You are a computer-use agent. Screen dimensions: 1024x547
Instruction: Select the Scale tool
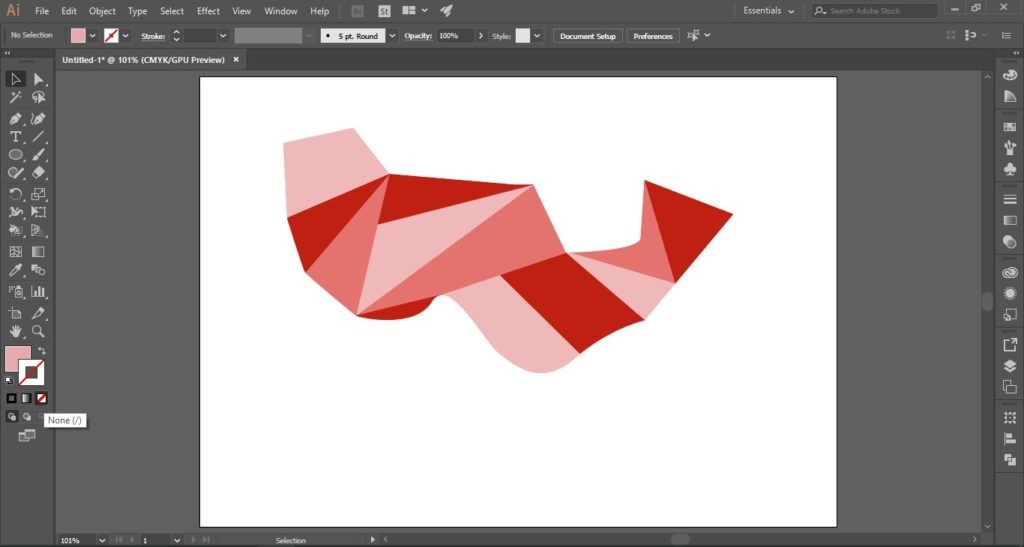(39, 194)
